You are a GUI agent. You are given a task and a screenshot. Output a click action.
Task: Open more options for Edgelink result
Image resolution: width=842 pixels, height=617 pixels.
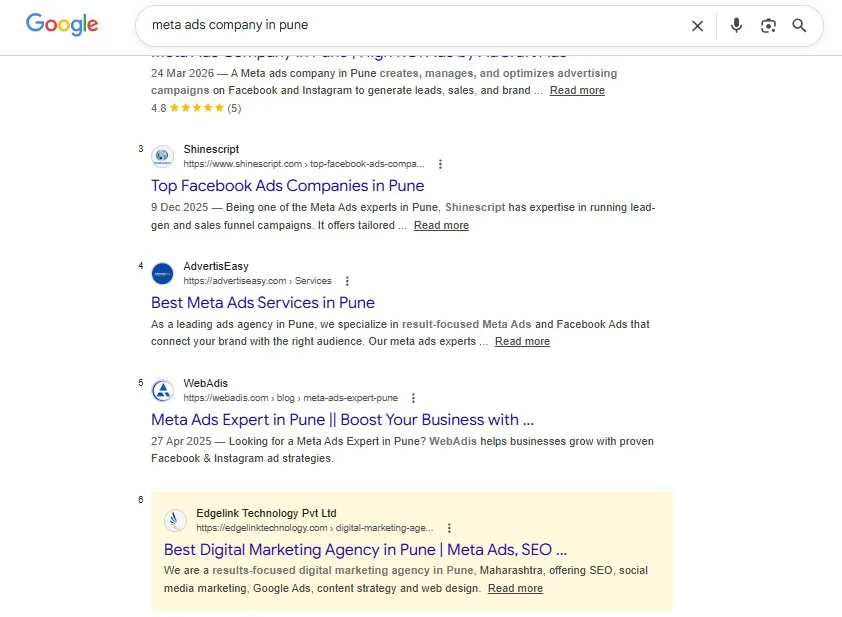pos(449,528)
